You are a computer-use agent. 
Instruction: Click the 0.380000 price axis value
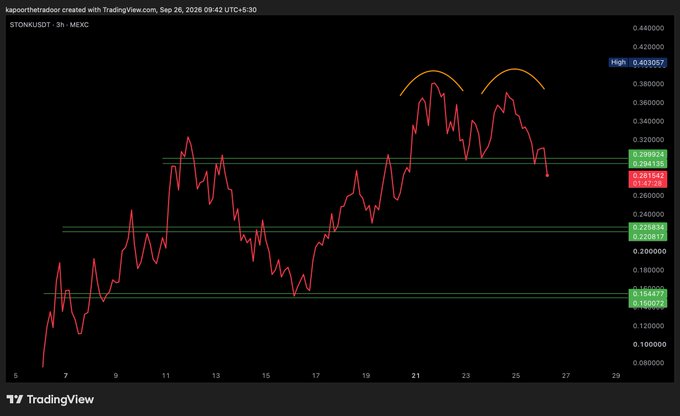coord(648,84)
